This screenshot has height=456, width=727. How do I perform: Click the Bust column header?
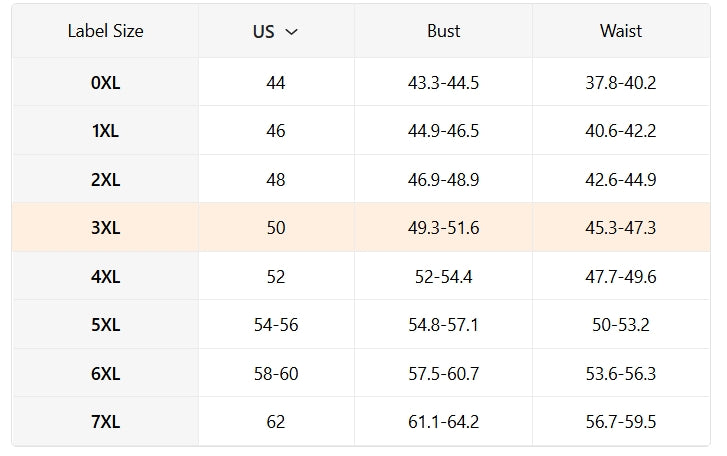click(444, 31)
